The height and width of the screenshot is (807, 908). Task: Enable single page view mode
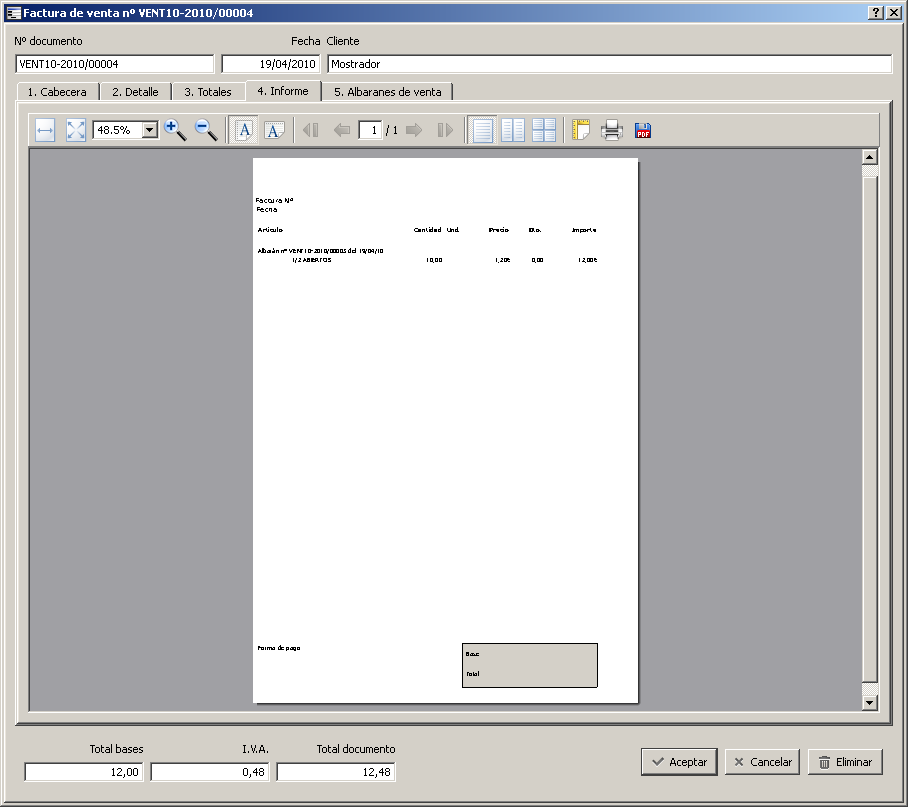[x=483, y=130]
